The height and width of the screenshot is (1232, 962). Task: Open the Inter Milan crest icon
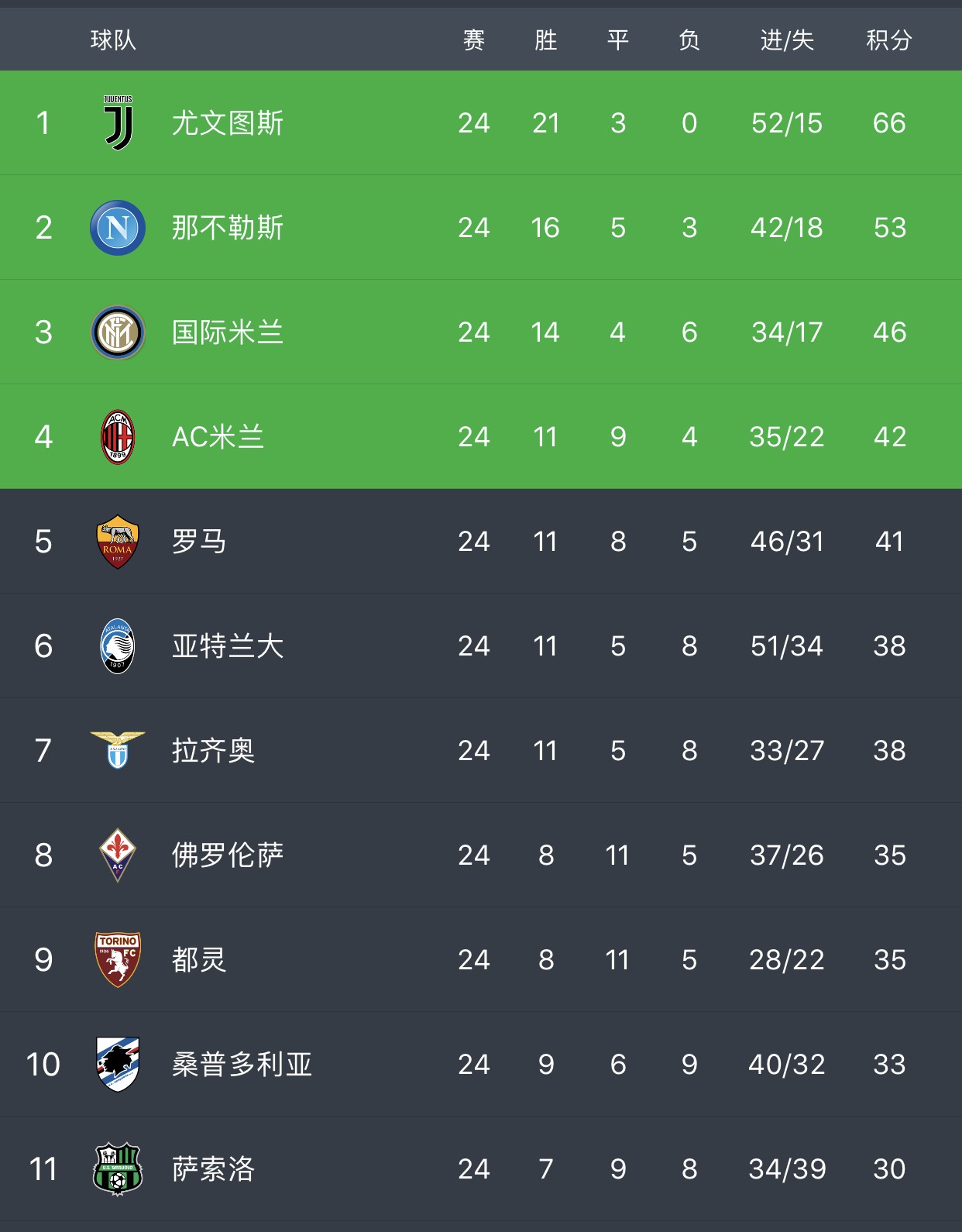[x=118, y=332]
